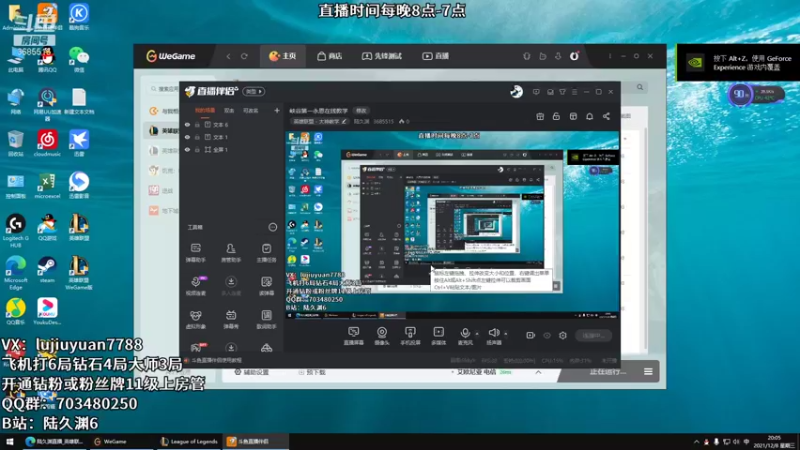The height and width of the screenshot is (450, 800).
Task: Click WeGame refresh button
Action: click(x=244, y=56)
